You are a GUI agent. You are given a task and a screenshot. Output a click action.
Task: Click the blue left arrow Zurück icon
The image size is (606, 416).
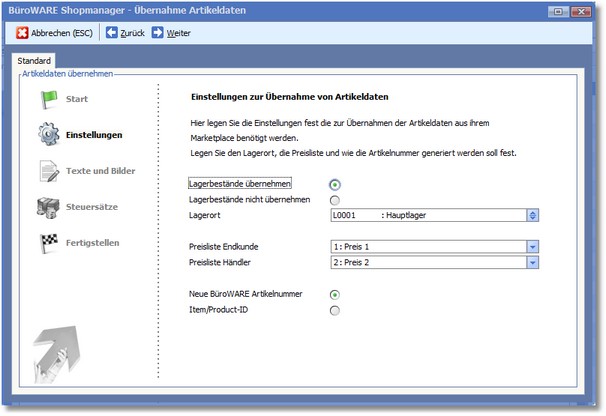click(112, 33)
